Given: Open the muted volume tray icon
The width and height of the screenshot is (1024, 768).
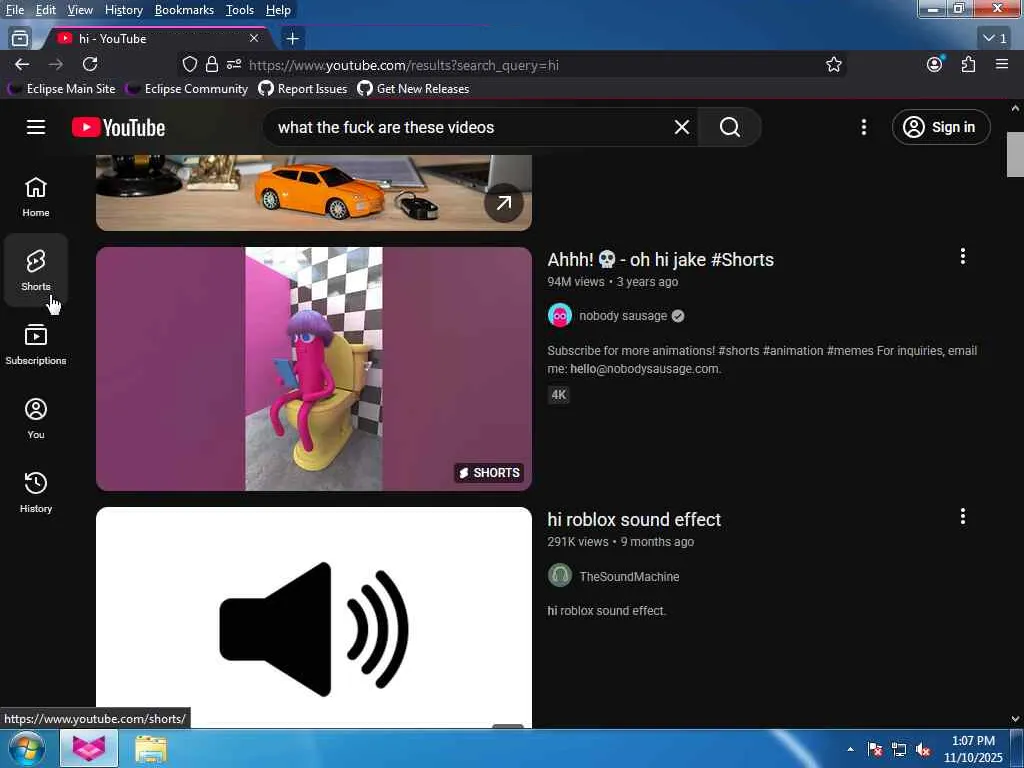Looking at the screenshot, I should [923, 749].
